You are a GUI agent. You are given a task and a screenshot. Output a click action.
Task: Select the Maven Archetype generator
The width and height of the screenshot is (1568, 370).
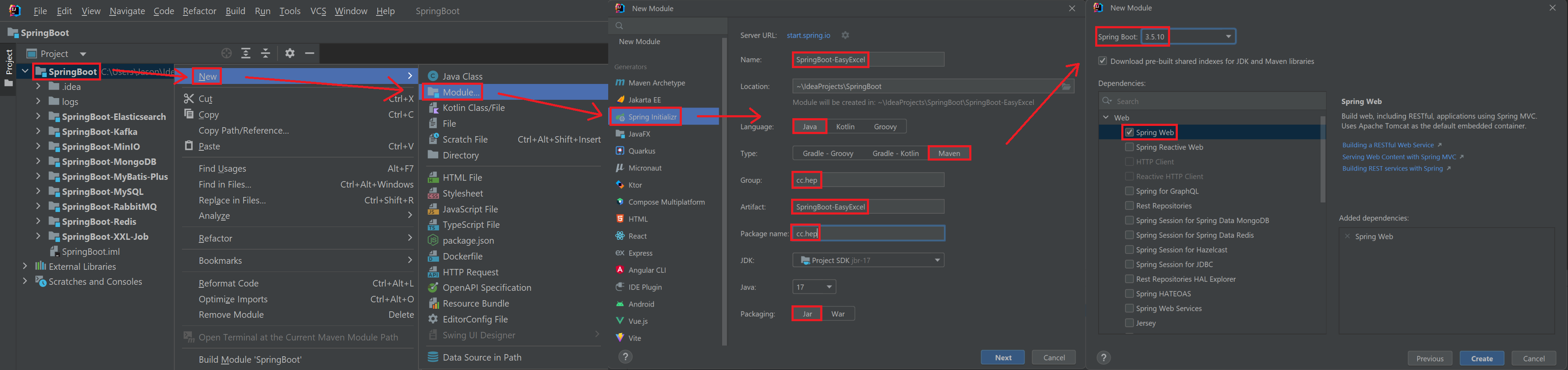pyautogui.click(x=656, y=83)
